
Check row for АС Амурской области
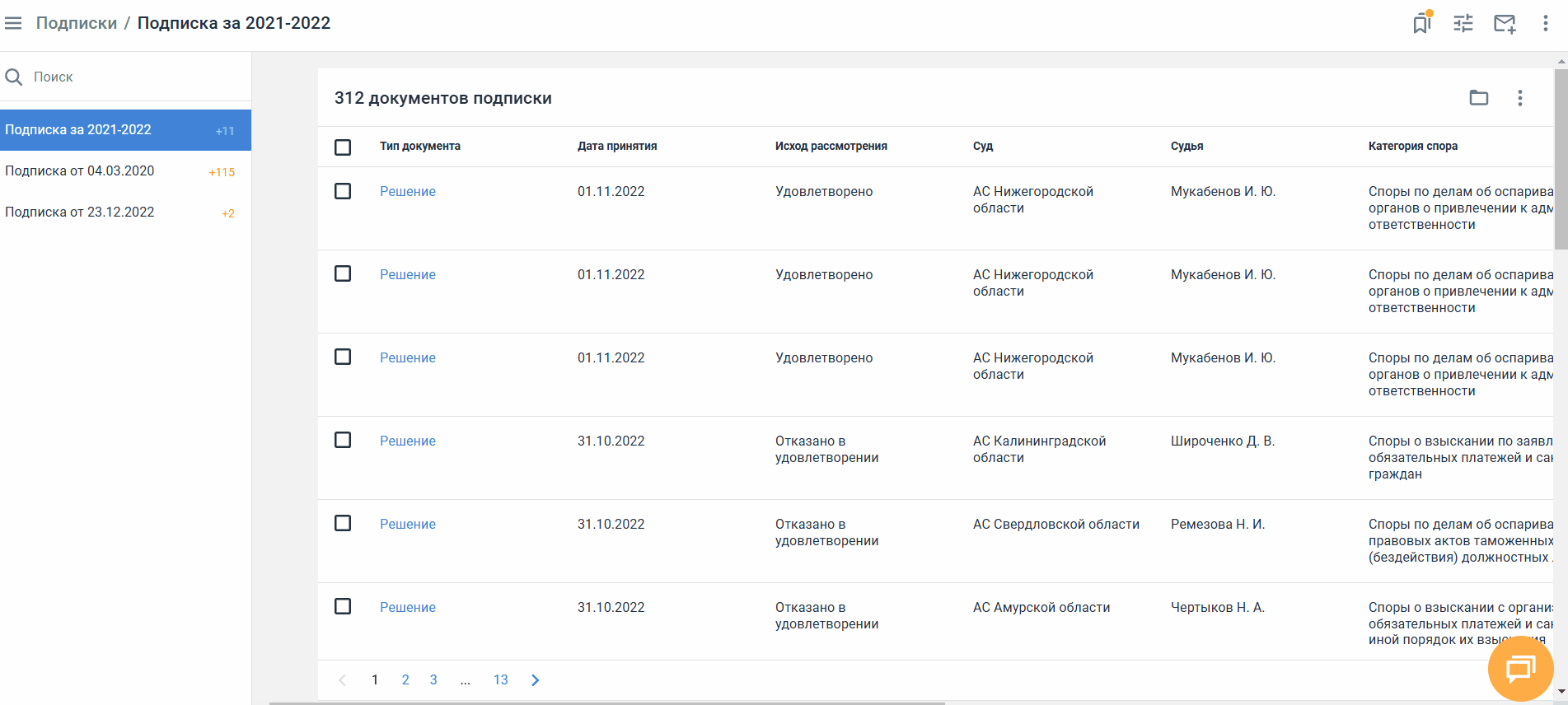(x=343, y=606)
